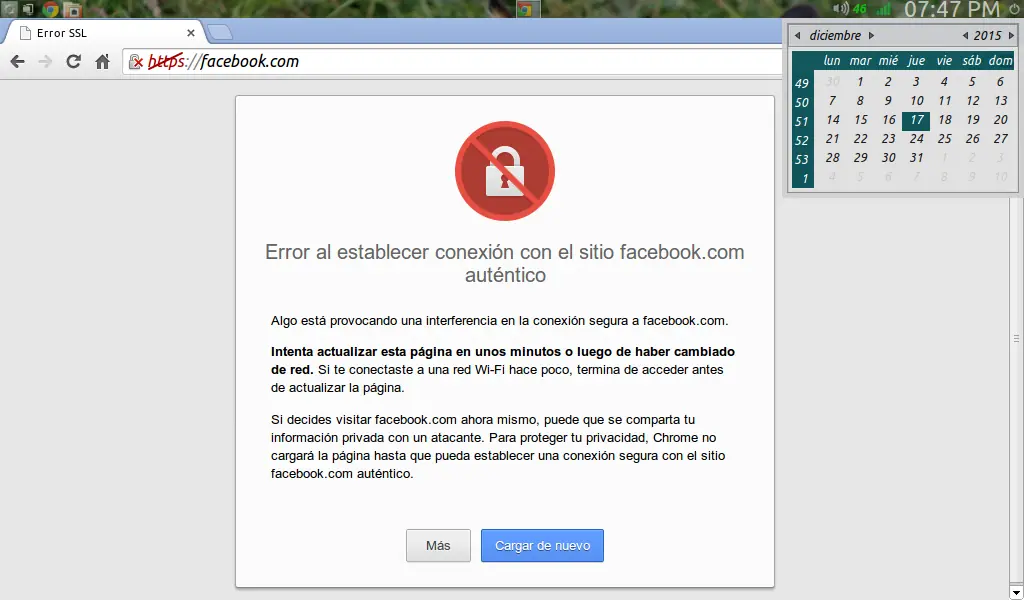The height and width of the screenshot is (600, 1024).
Task: Pick day 24 in the calendar
Action: point(916,139)
